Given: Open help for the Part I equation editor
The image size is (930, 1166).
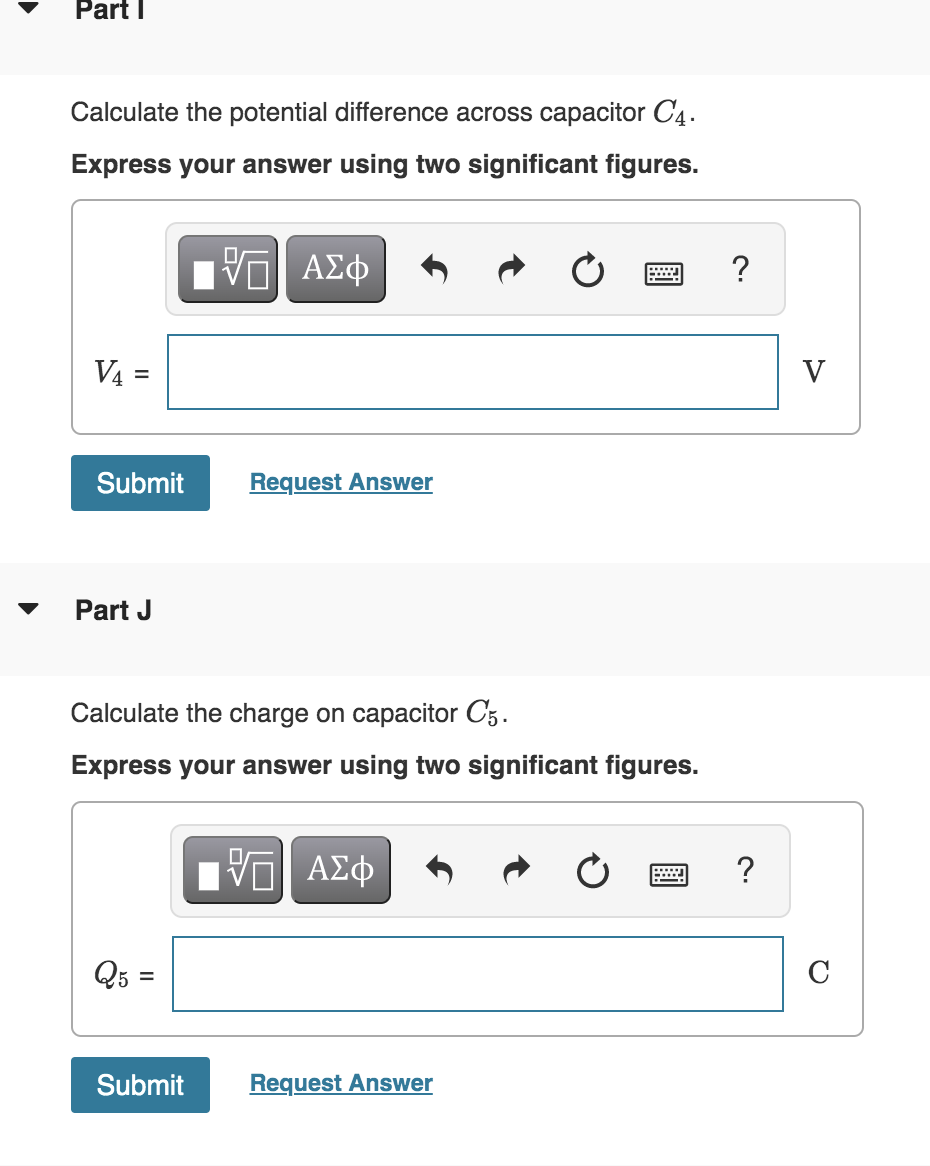Looking at the screenshot, I should tap(740, 268).
